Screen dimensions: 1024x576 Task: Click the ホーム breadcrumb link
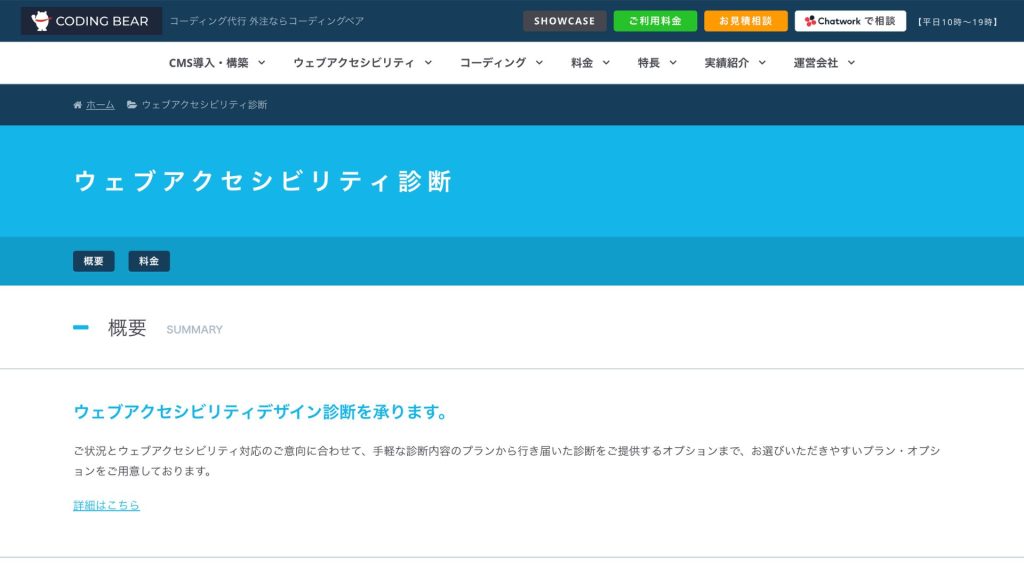point(100,105)
